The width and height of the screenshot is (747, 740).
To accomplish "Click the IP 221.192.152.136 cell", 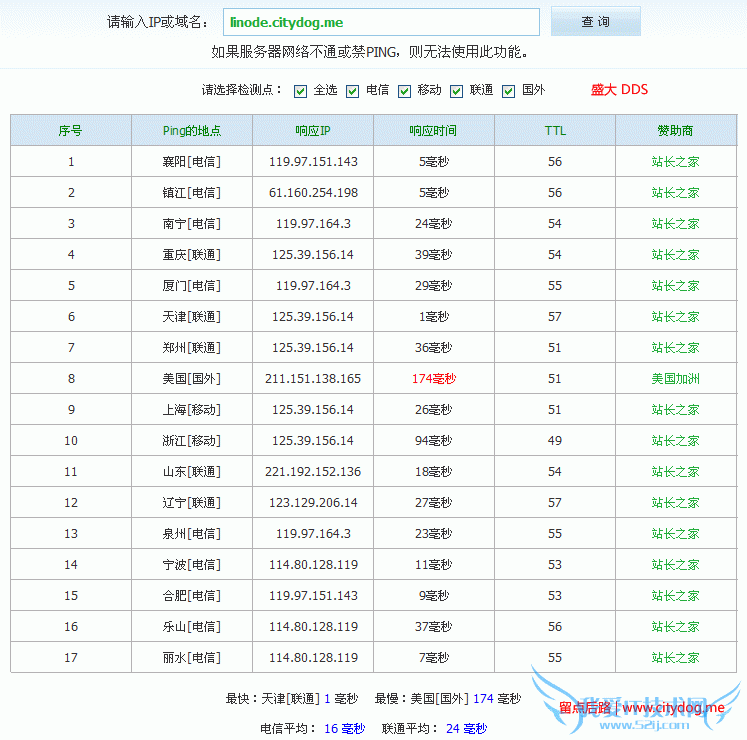I will coord(313,471).
